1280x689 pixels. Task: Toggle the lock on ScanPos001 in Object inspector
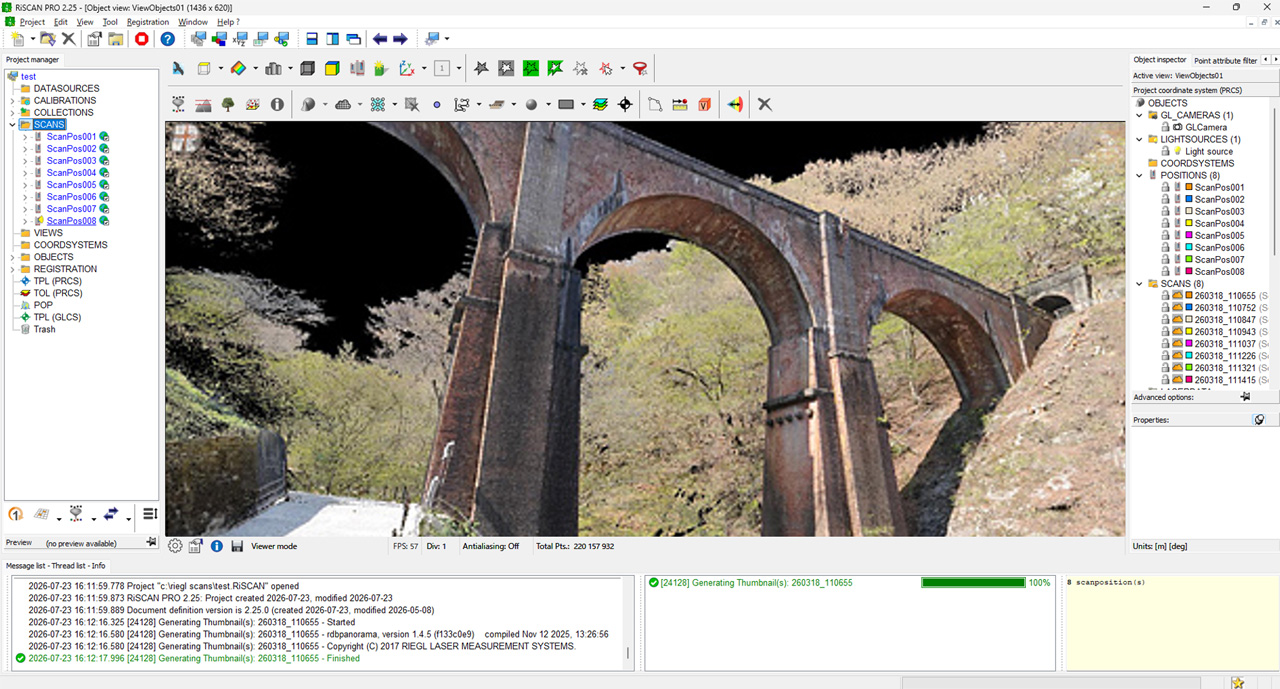pos(1166,187)
